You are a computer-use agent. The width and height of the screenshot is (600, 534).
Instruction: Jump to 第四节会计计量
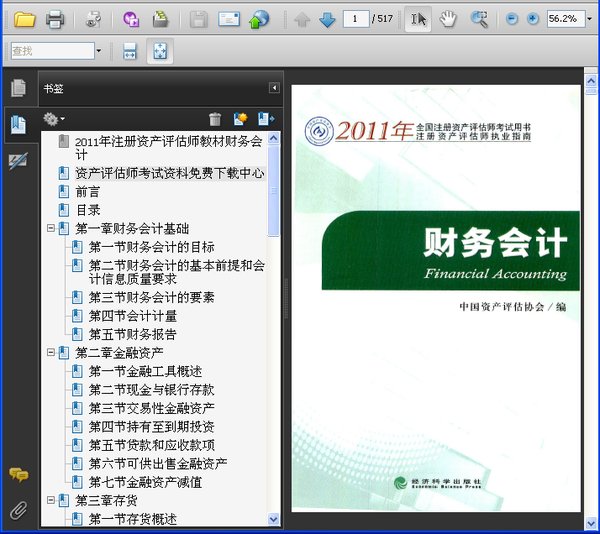132,316
